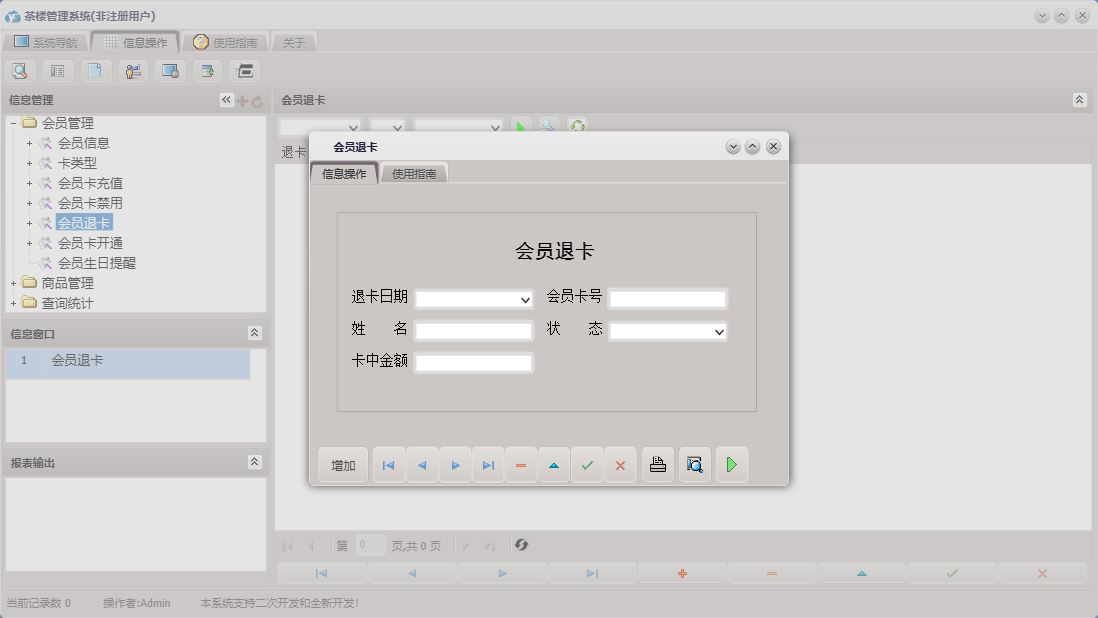
Task: Switch to 使用指南 tab inside the dialog
Action: tap(414, 171)
